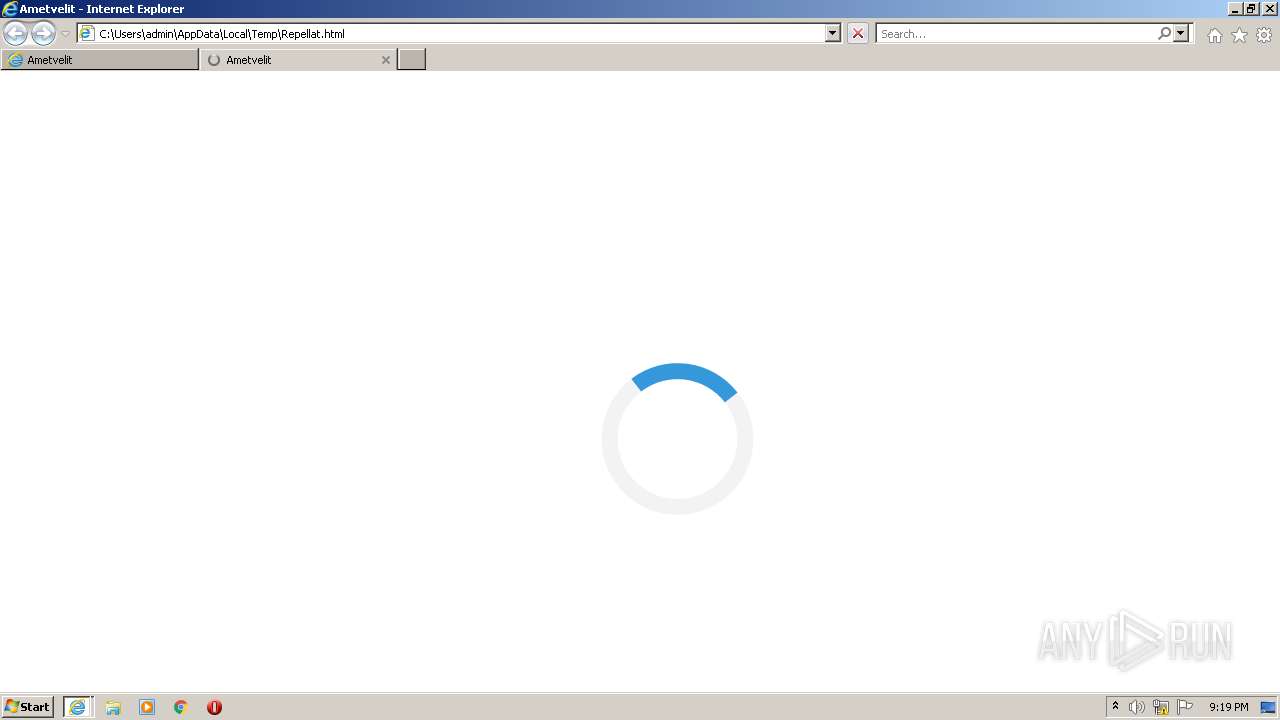
Task: Open a new tab button
Action: 412,60
